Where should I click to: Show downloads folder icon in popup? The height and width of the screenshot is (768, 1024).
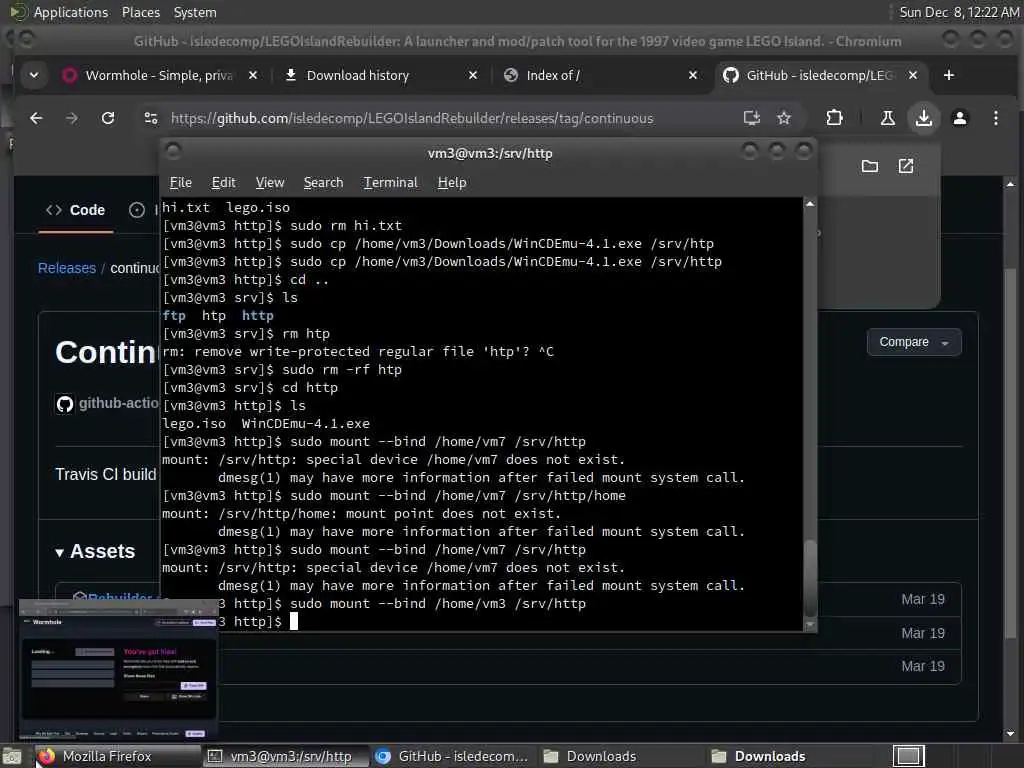pyautogui.click(x=869, y=166)
